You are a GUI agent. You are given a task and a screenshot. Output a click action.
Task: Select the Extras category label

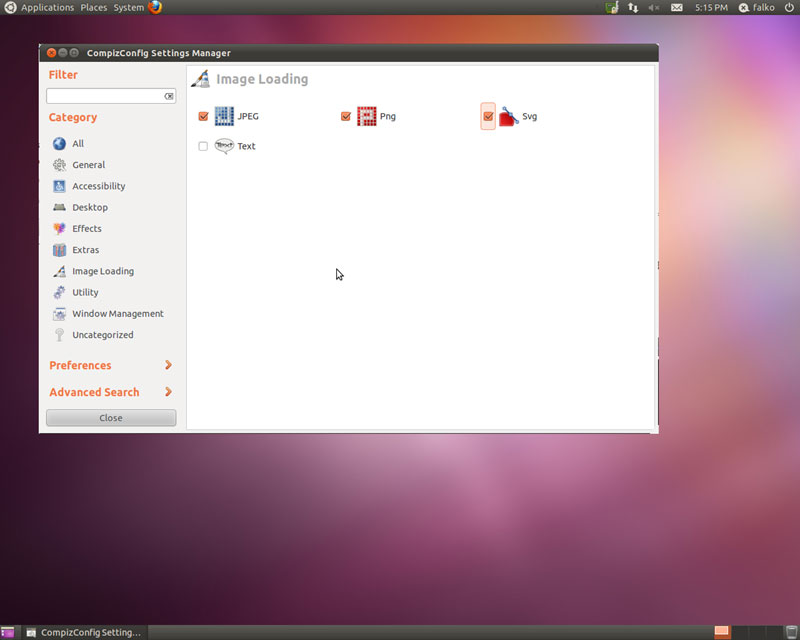tap(86, 250)
